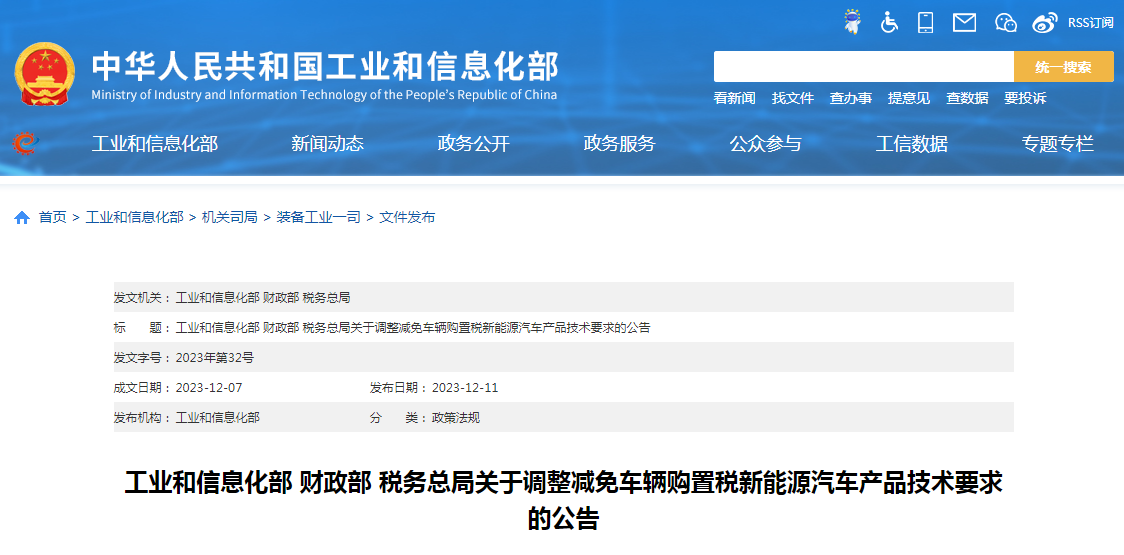
Task: Open the accessibility wheelchair icon
Action: pyautogui.click(x=889, y=22)
